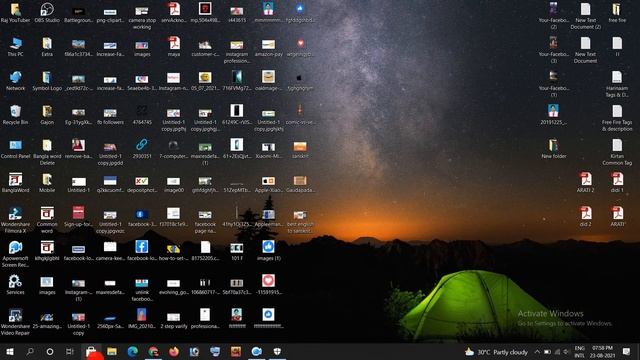Select the best english to sanskrit file
640x360 pixels.
tap(300, 215)
